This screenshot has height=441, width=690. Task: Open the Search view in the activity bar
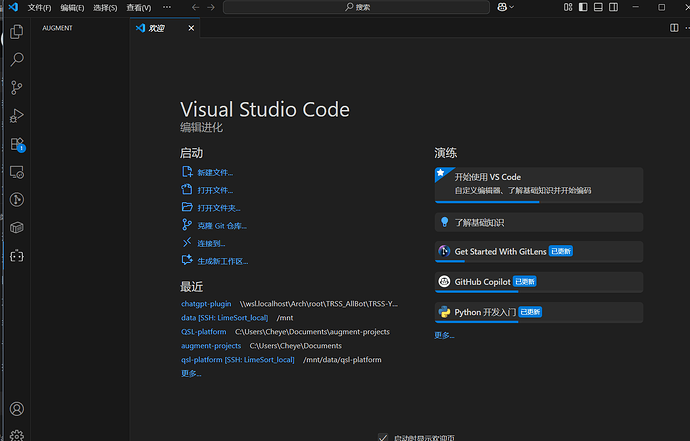click(17, 59)
